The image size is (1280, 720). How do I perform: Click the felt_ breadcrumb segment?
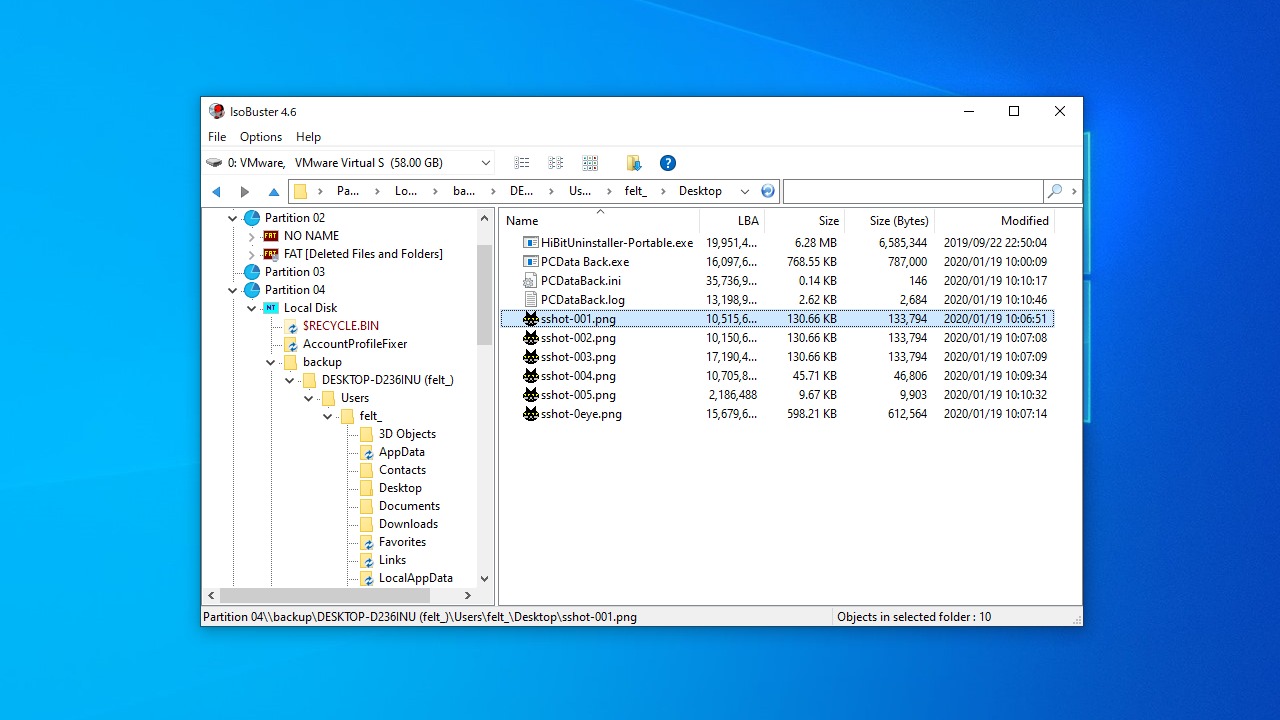point(636,191)
